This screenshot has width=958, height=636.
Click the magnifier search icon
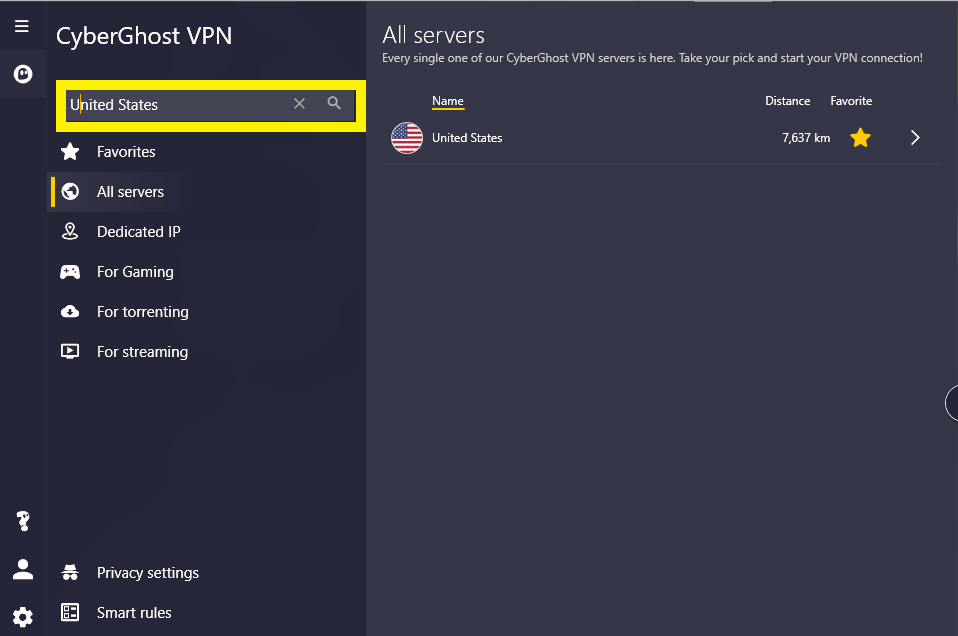334,103
